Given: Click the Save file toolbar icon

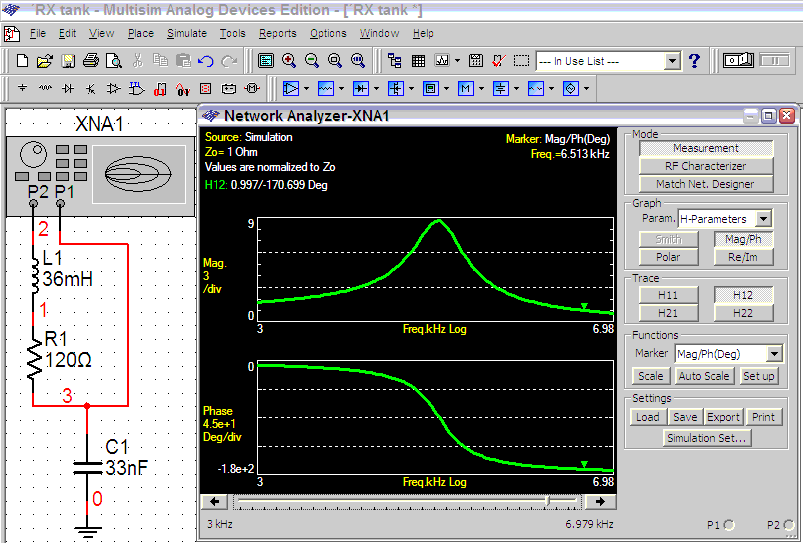Looking at the screenshot, I should pos(68,61).
